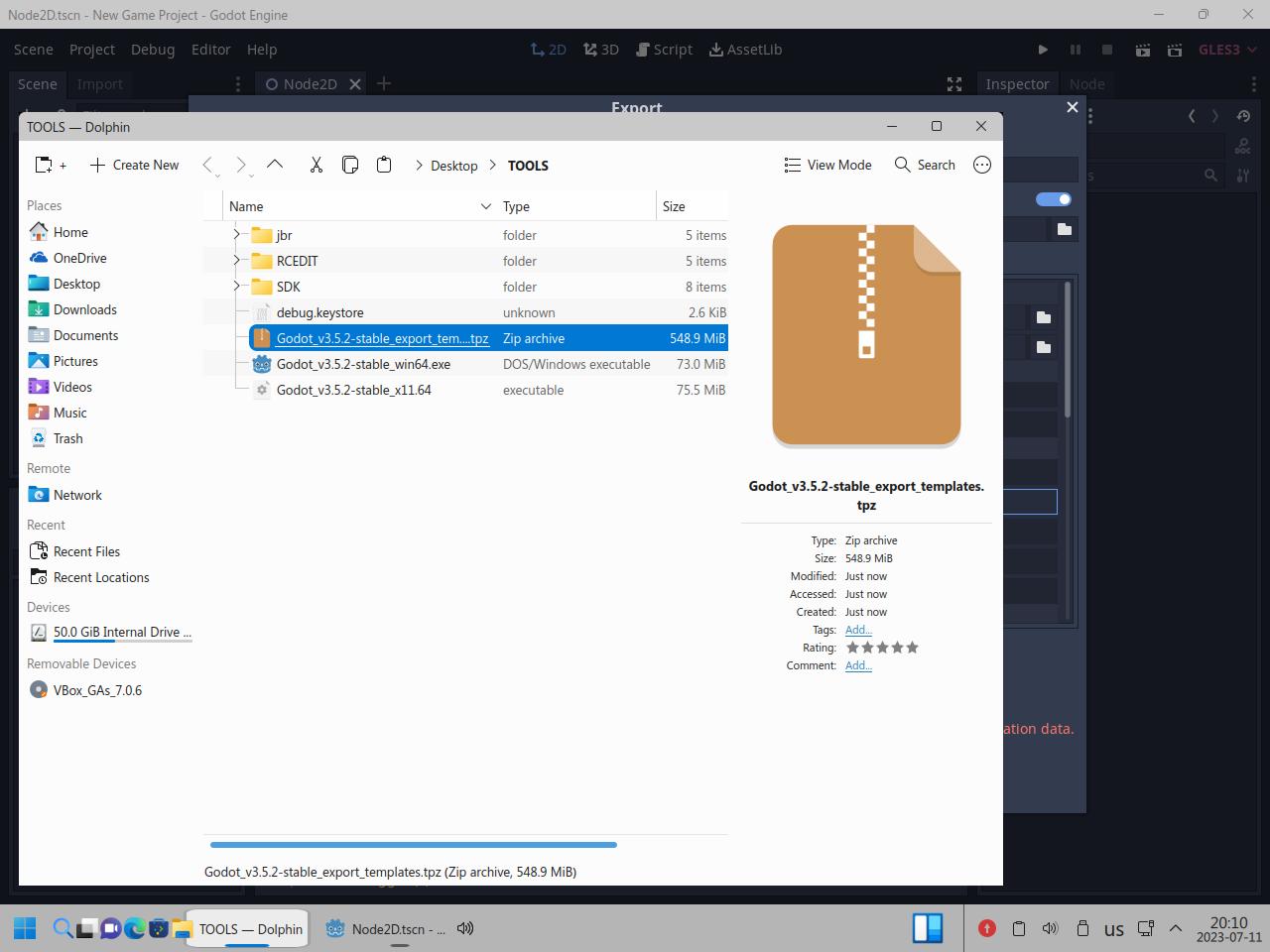Image resolution: width=1270 pixels, height=952 pixels.
Task: Go to next object in Inspector history
Action: 1215,116
